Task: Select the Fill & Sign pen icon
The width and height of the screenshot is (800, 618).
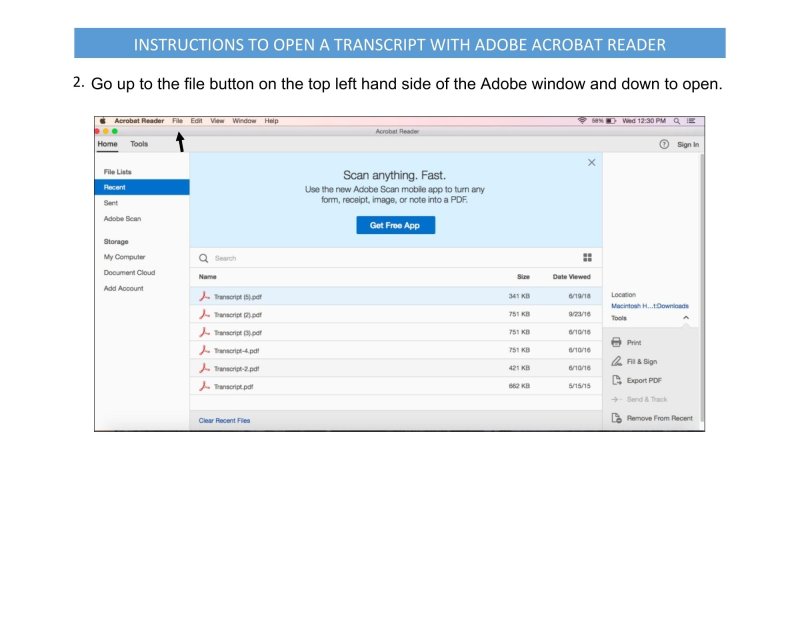Action: (x=616, y=361)
